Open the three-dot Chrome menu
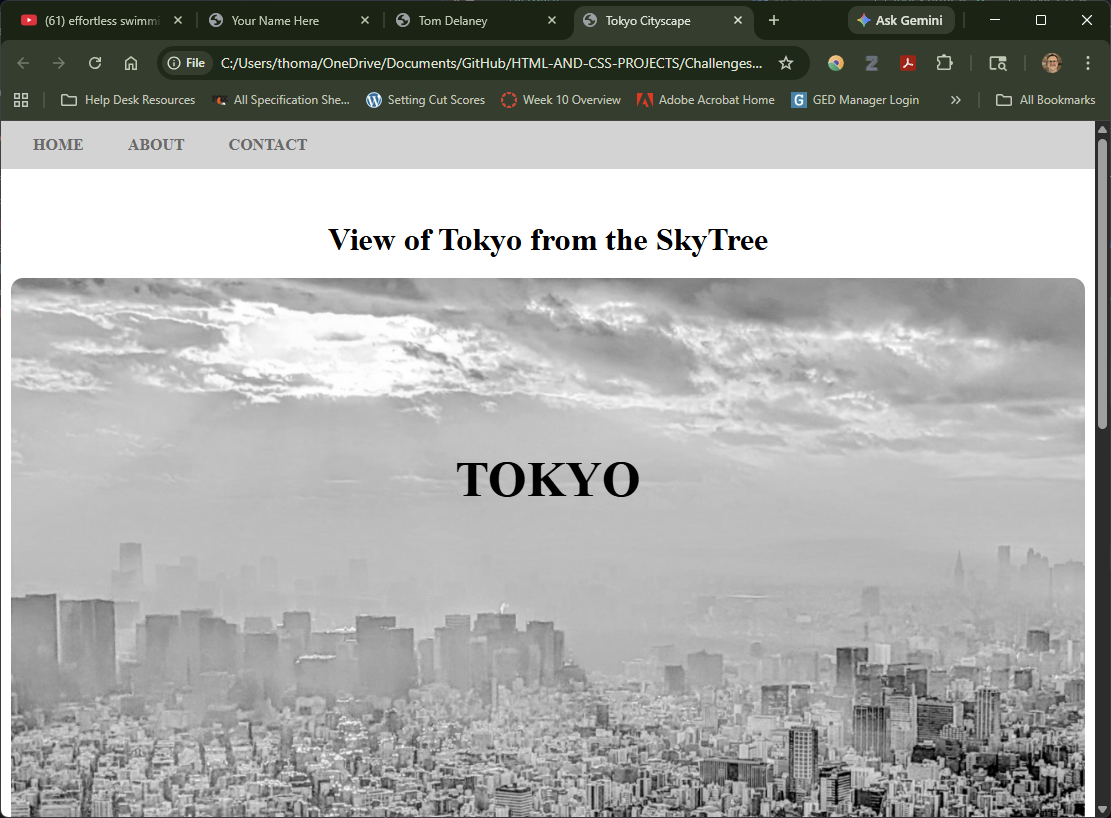 pos(1088,62)
